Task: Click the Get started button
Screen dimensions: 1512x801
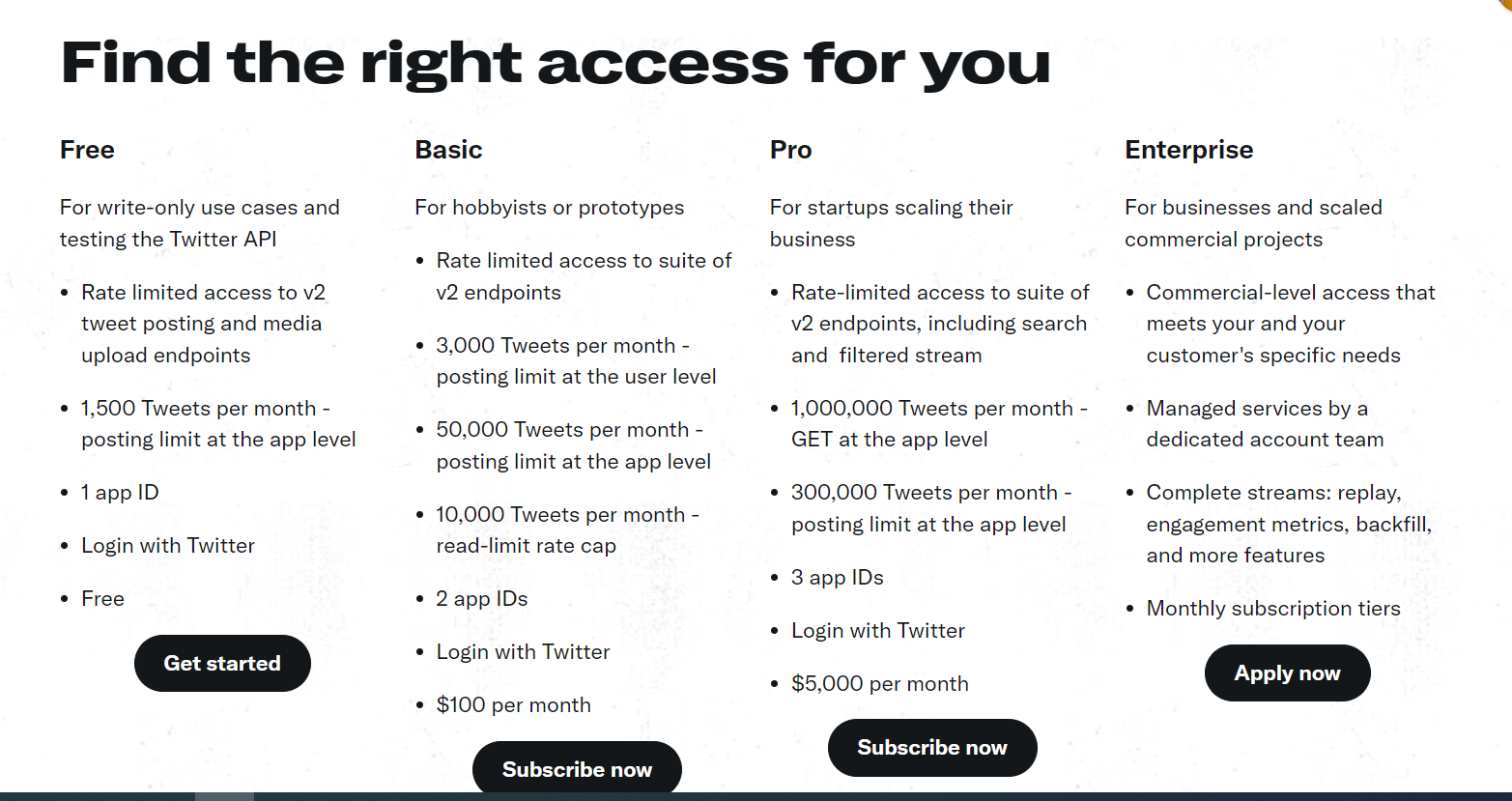Action: point(222,663)
